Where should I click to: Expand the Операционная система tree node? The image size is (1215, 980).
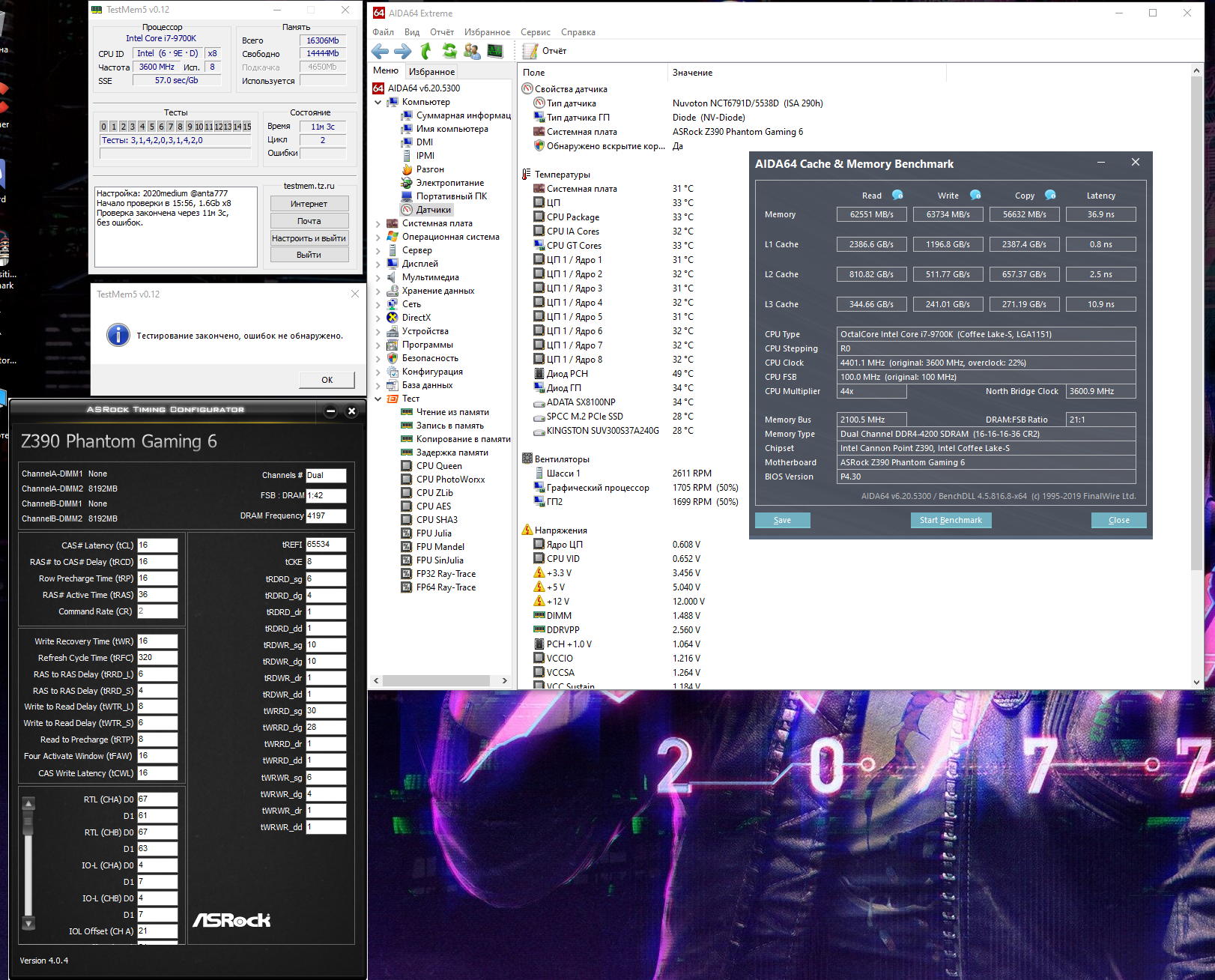378,237
